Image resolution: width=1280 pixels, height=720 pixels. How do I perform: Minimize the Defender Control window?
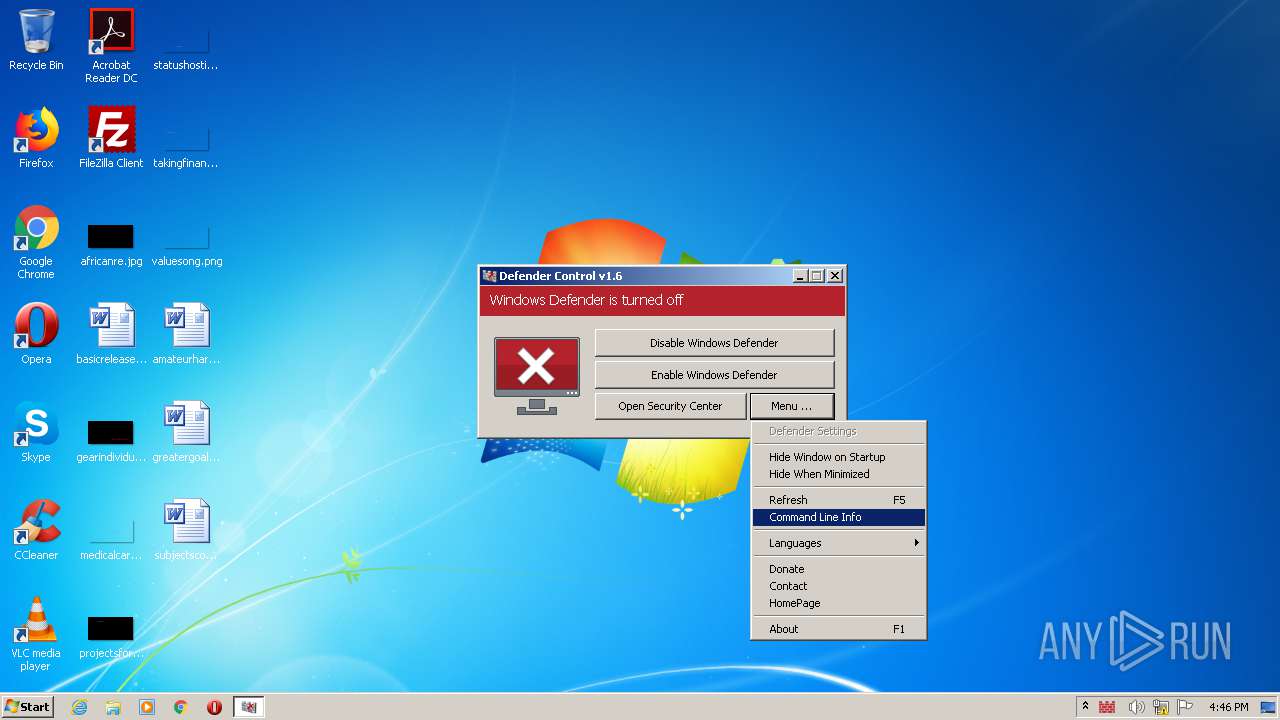800,276
